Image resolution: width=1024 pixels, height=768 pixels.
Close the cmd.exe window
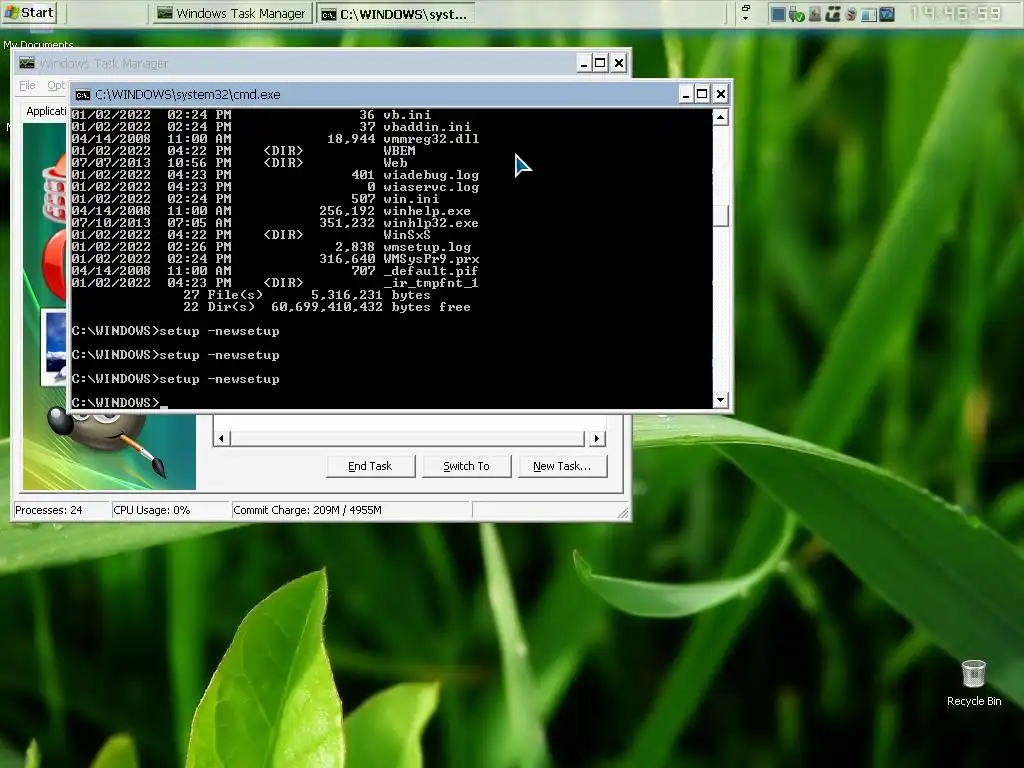point(720,94)
